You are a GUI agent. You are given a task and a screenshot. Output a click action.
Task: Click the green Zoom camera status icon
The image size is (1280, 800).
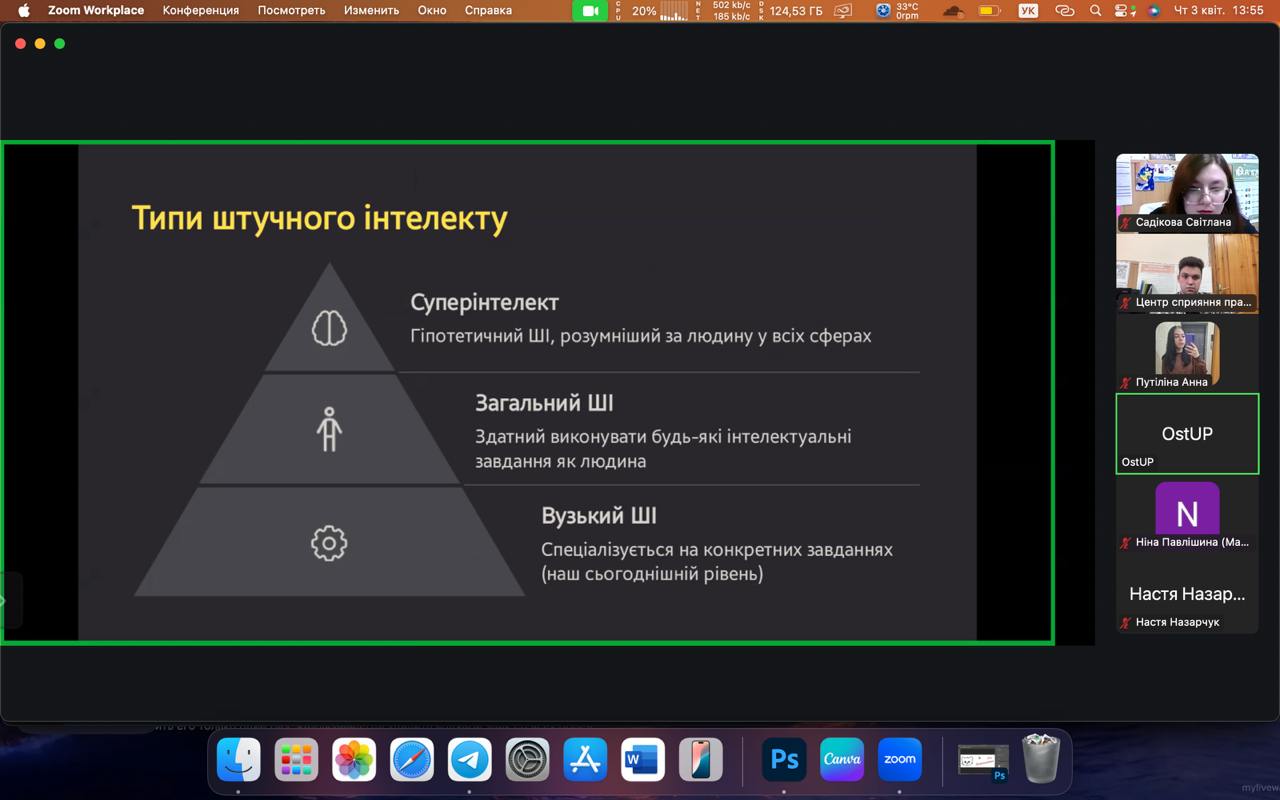pyautogui.click(x=590, y=11)
